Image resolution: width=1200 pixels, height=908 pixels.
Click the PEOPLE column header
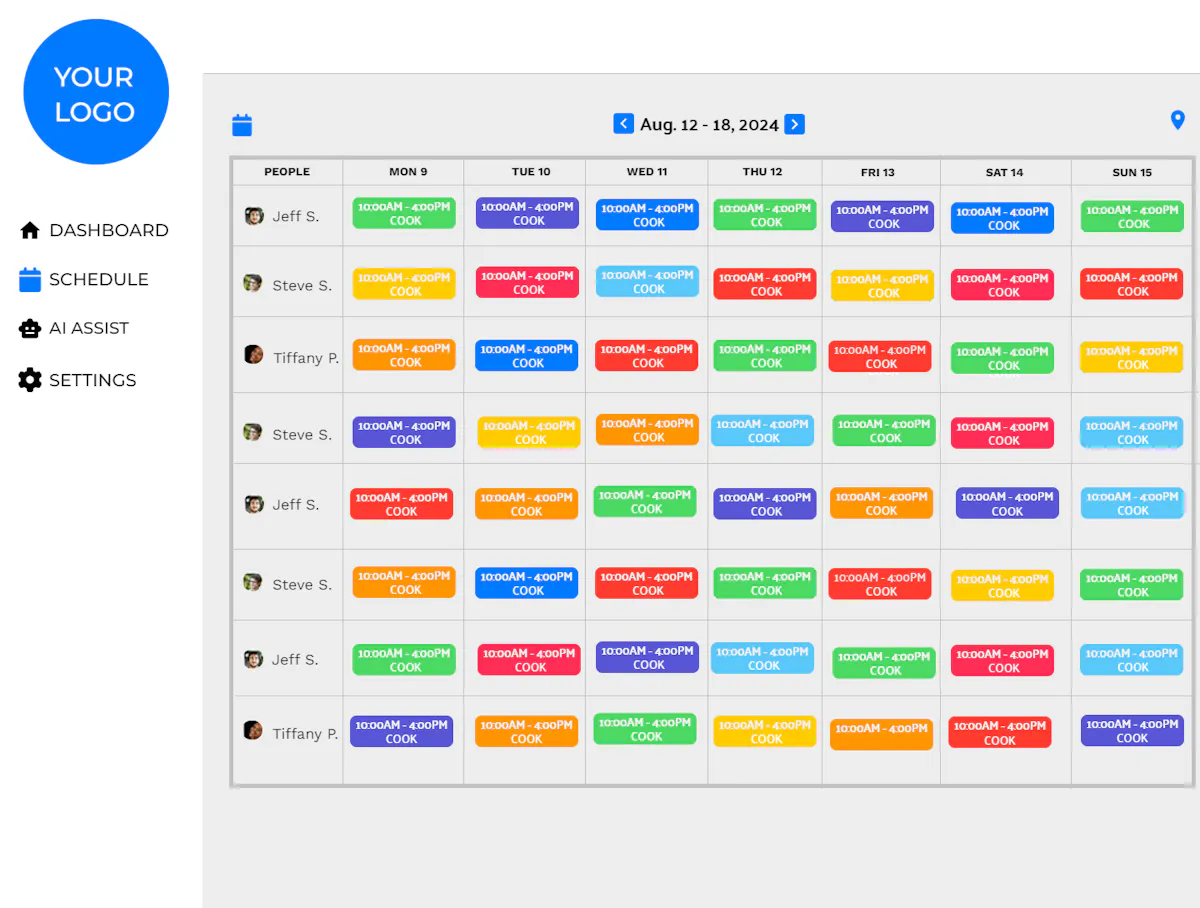(287, 172)
